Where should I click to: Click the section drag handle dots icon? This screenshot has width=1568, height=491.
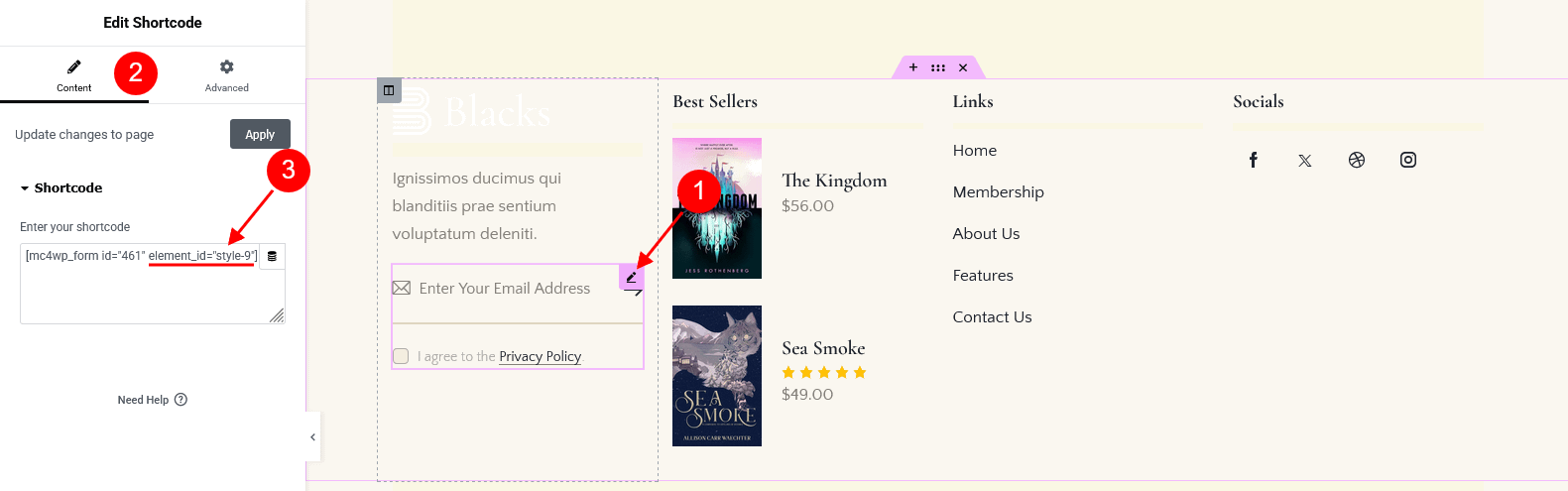pyautogui.click(x=938, y=67)
